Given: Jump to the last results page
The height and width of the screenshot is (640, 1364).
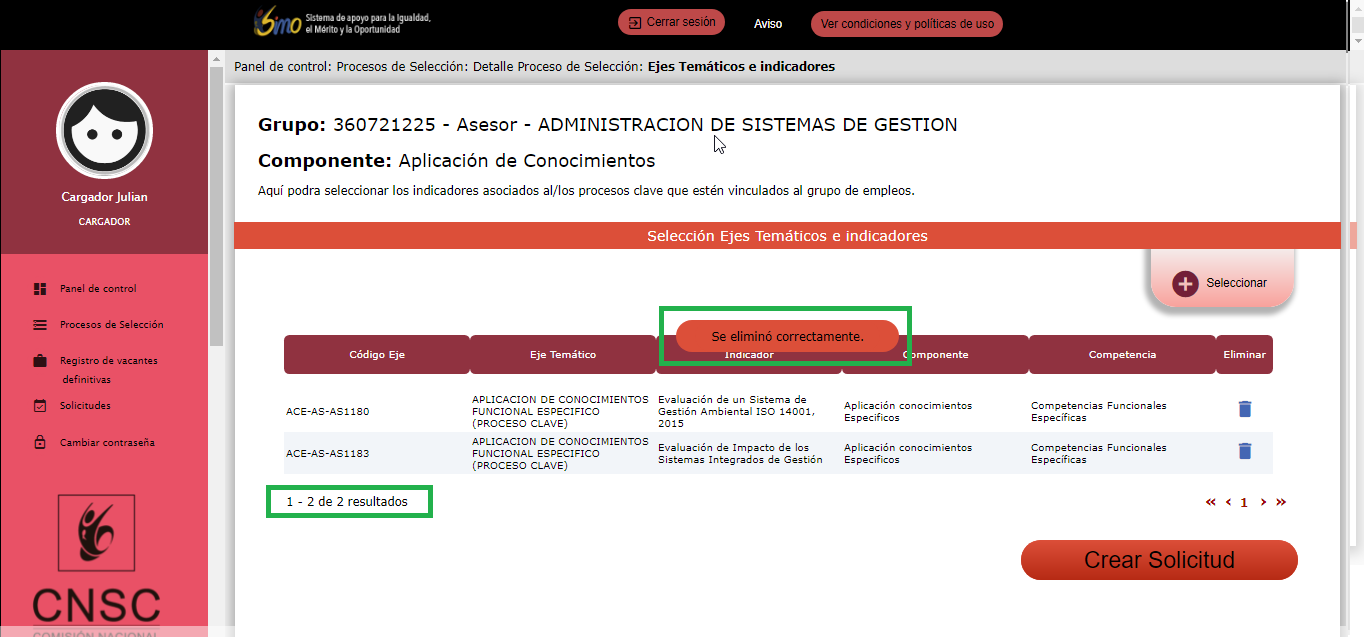Looking at the screenshot, I should tap(1281, 502).
